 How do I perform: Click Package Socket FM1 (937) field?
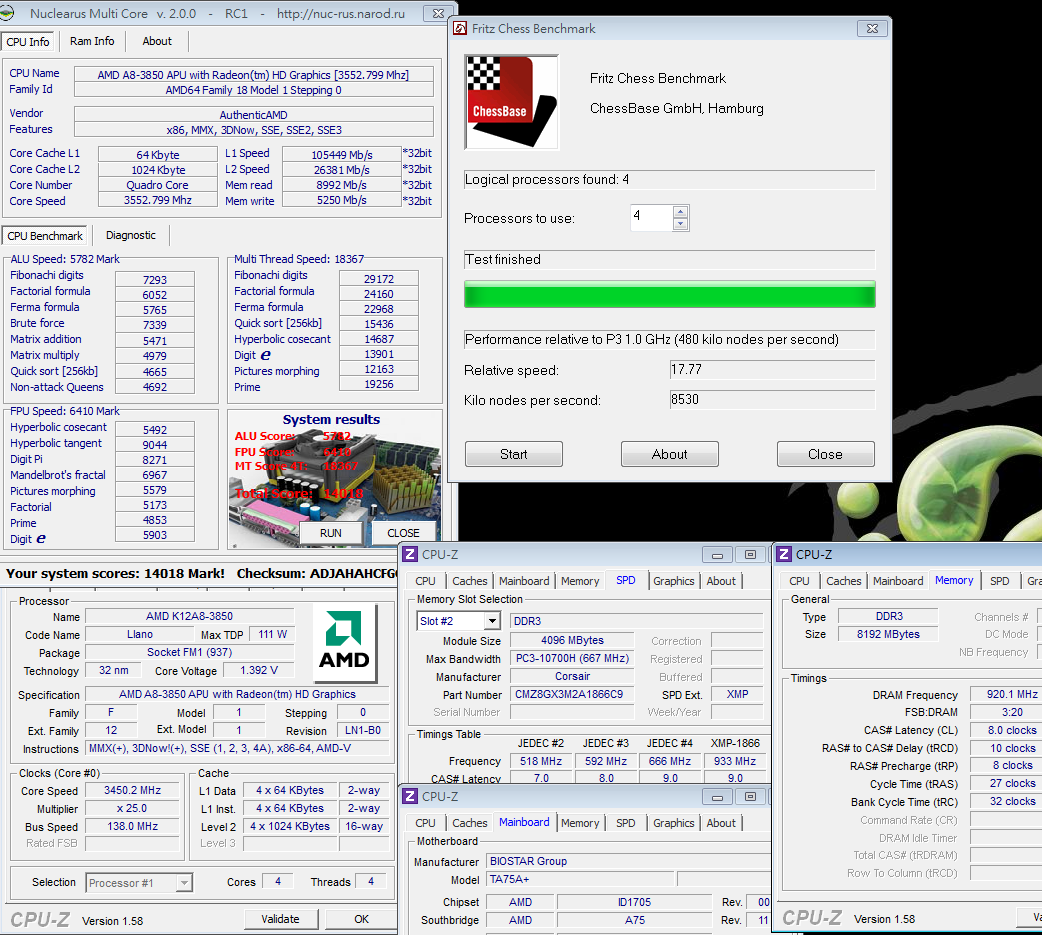(189, 653)
